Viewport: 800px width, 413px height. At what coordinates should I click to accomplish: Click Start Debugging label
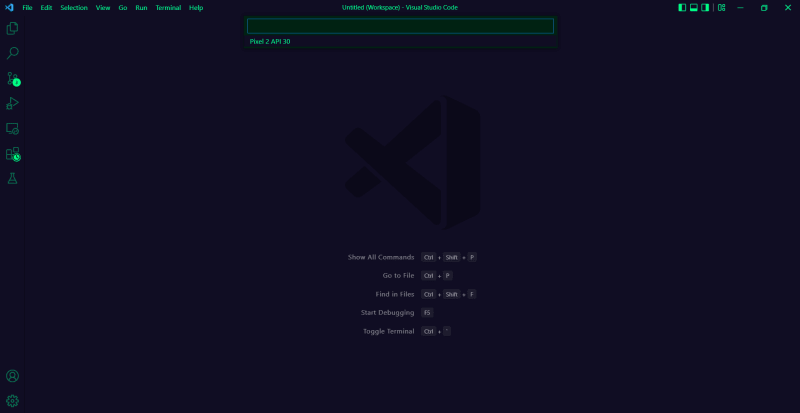(x=388, y=312)
